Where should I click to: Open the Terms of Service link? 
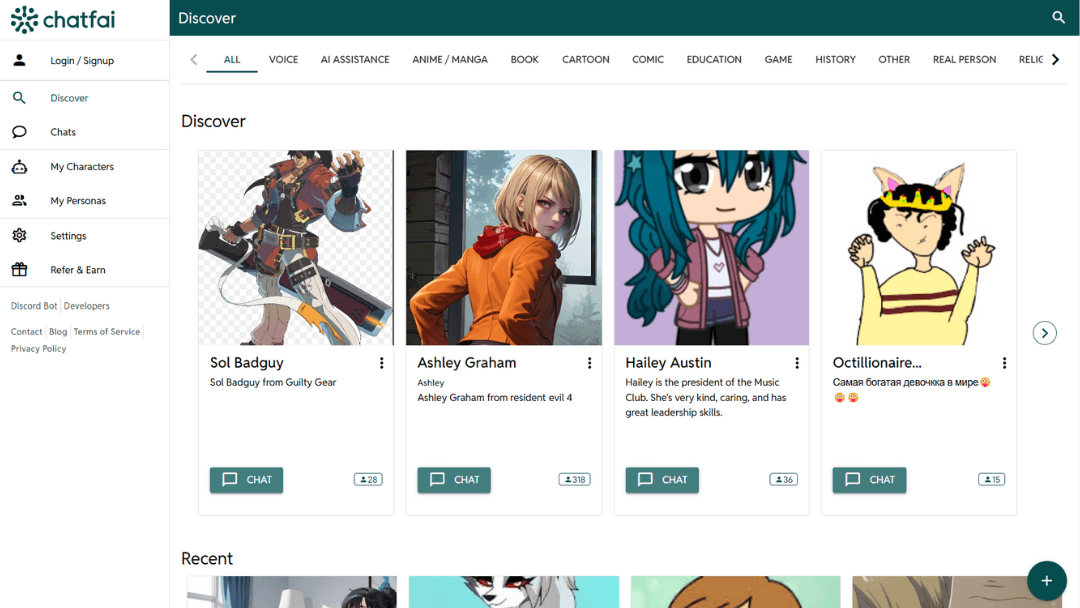(x=107, y=332)
